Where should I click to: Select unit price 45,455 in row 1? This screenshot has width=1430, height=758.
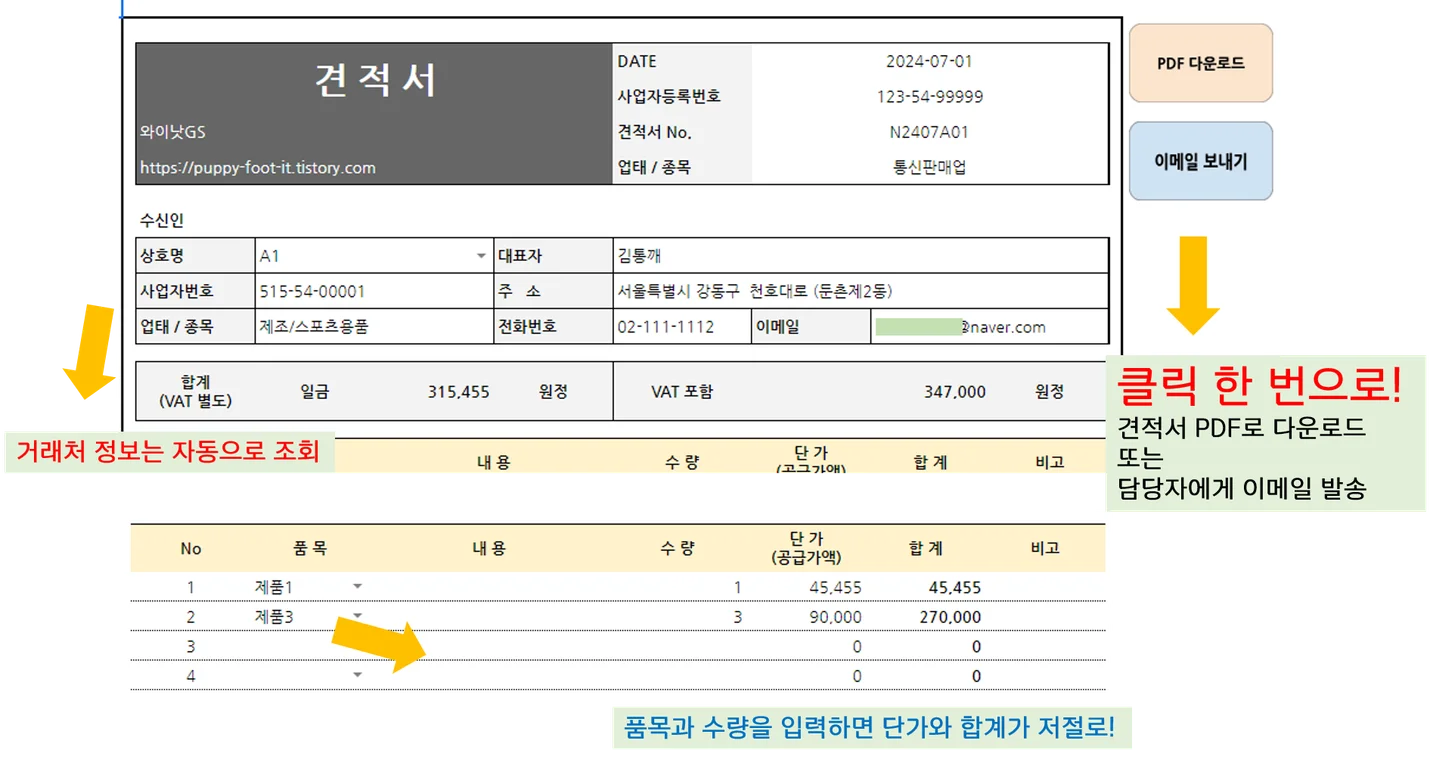coord(835,587)
